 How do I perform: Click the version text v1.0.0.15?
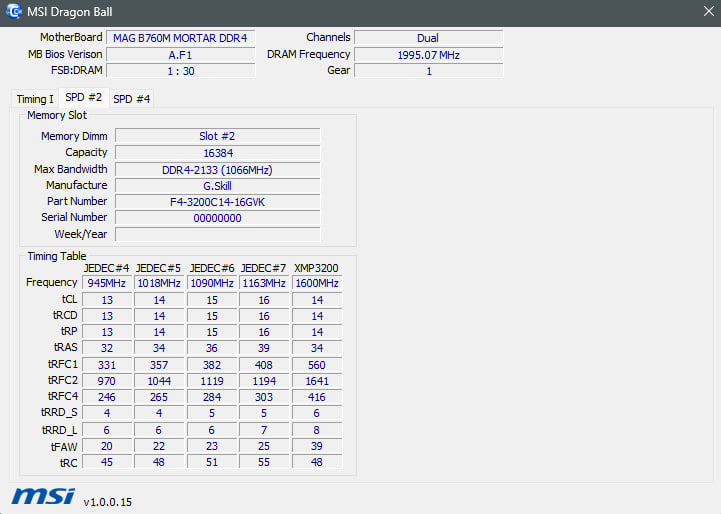coord(108,502)
